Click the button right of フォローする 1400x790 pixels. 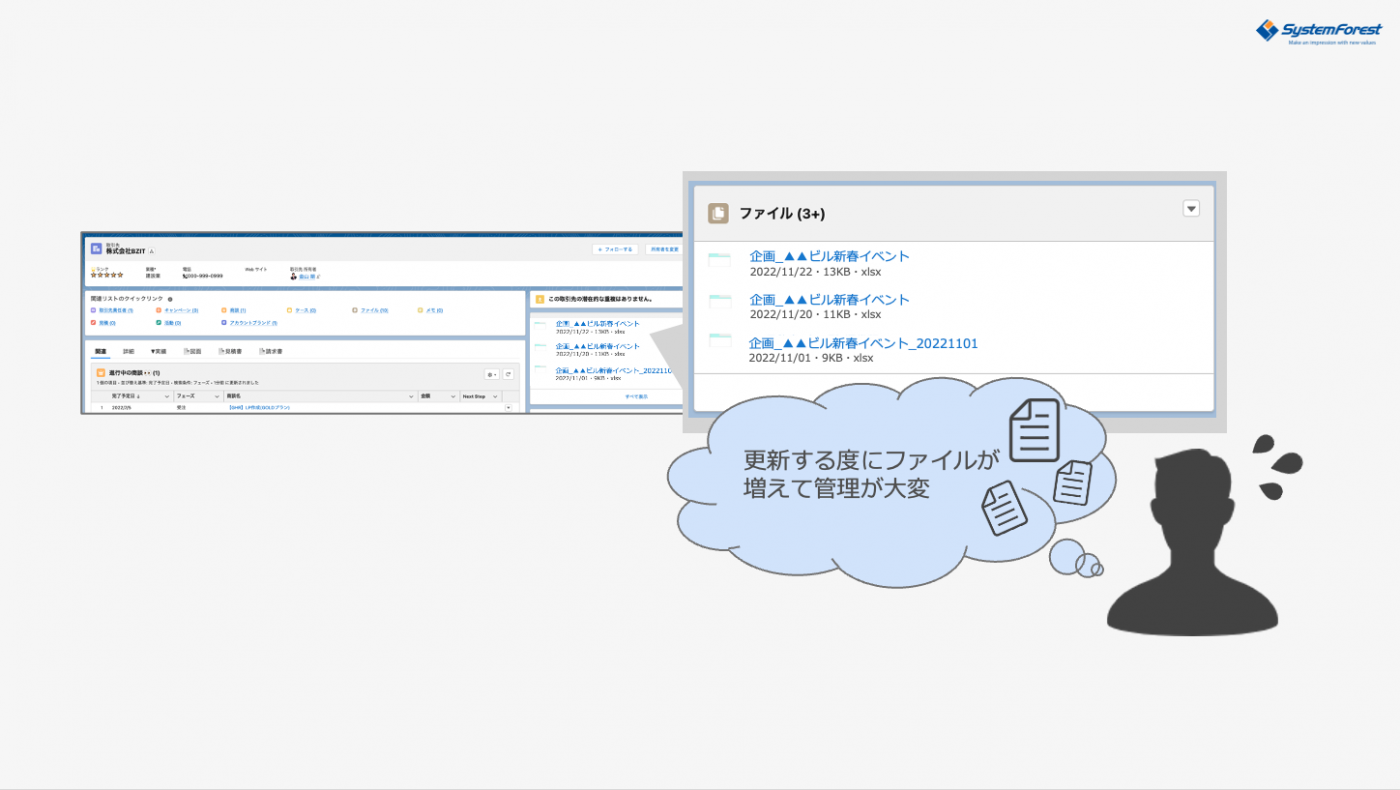coord(664,249)
